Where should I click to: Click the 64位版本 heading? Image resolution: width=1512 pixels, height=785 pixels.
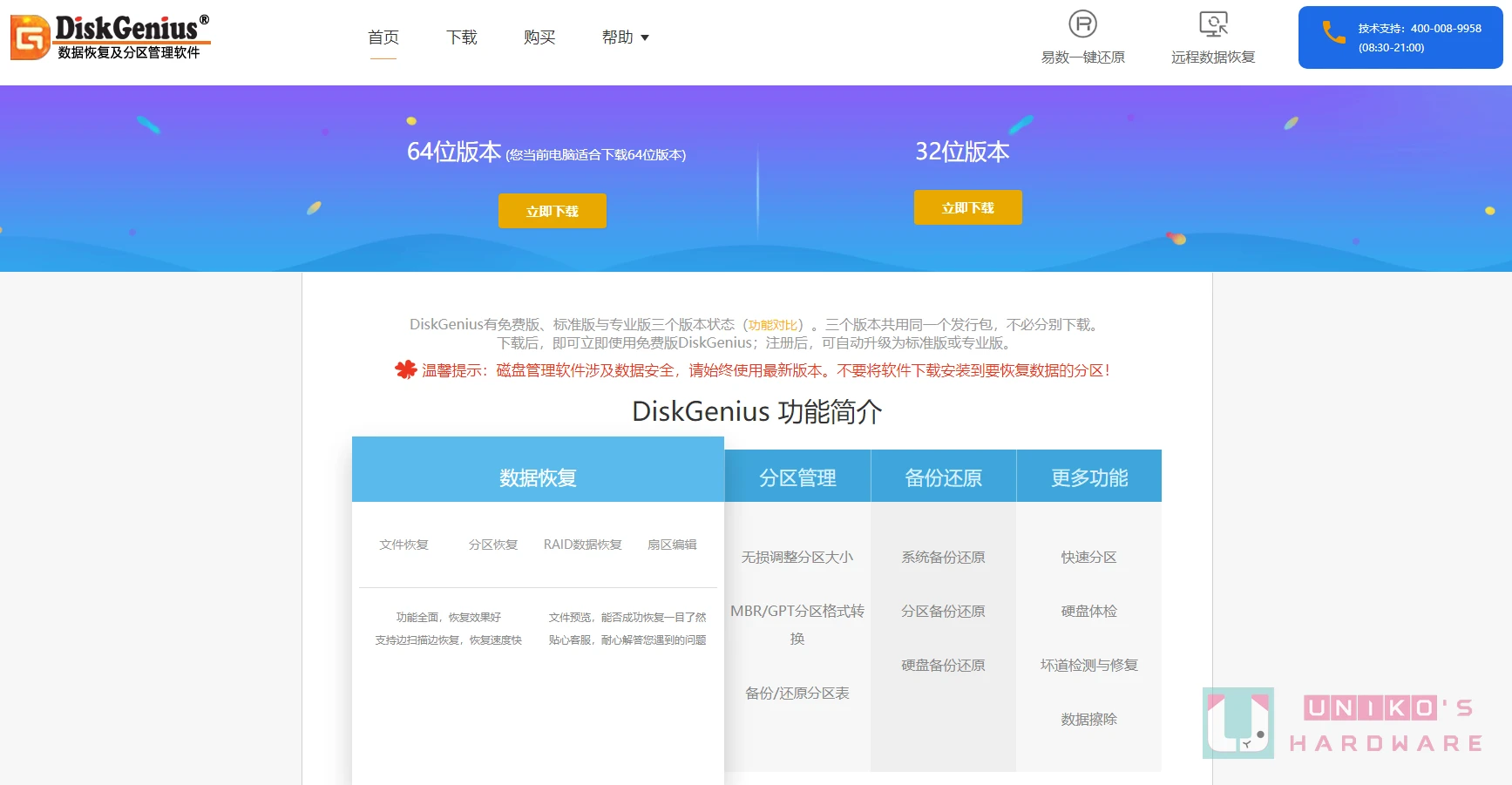[x=454, y=152]
